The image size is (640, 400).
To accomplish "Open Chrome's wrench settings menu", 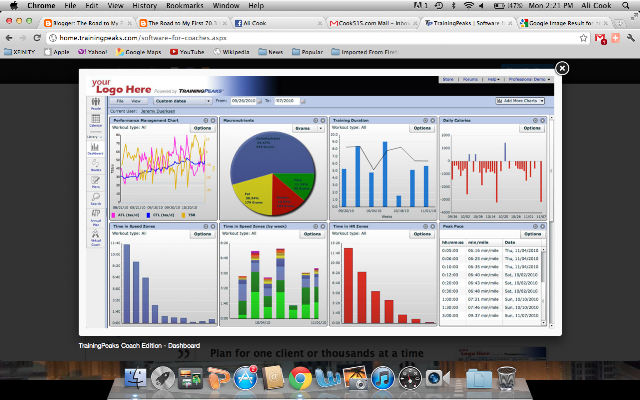I will tap(631, 38).
